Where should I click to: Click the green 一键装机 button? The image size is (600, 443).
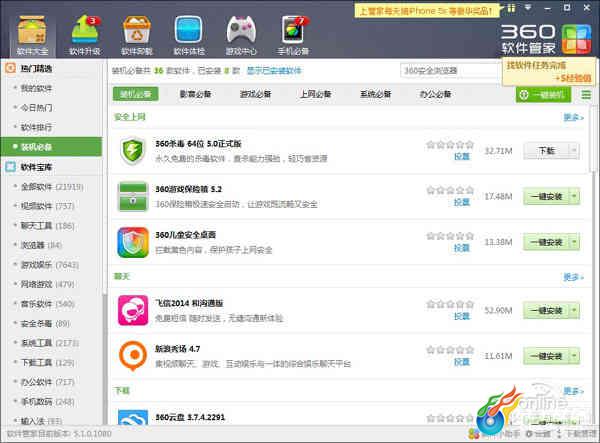[543, 94]
